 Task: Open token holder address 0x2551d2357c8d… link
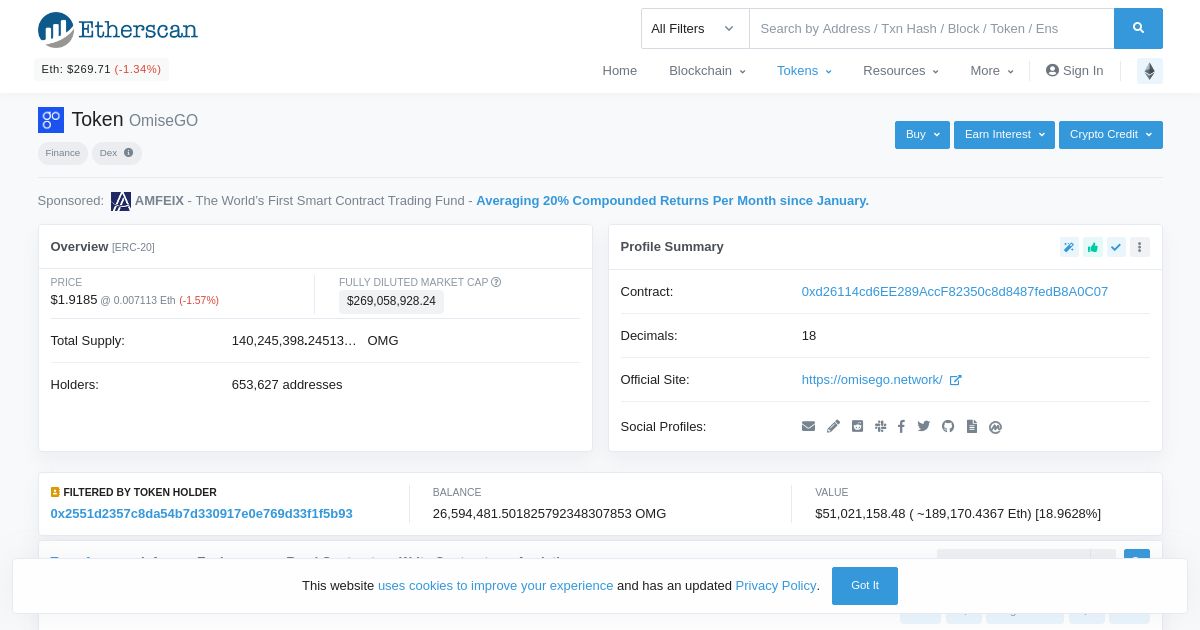click(202, 514)
